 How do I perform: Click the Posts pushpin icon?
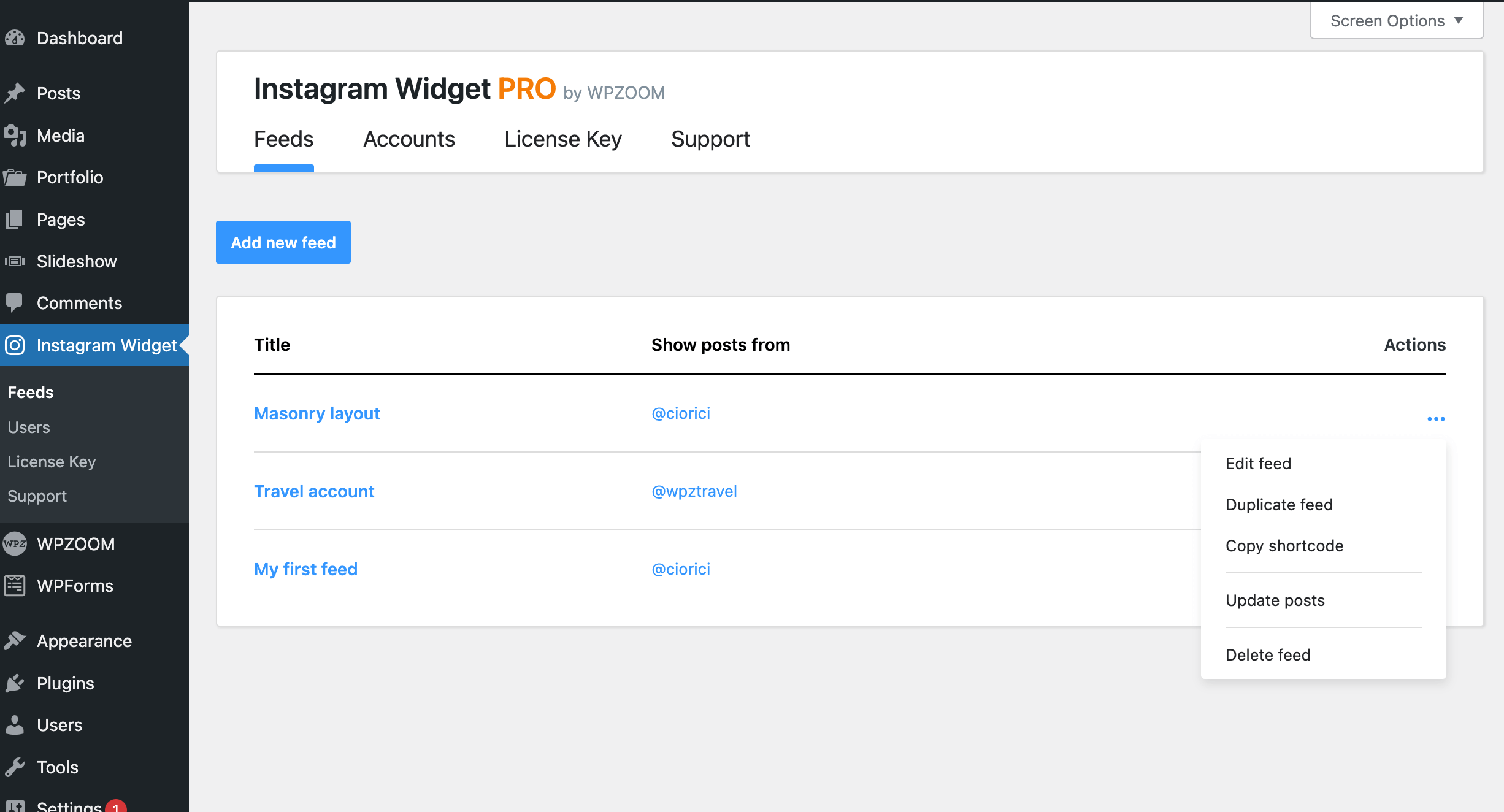(x=15, y=93)
